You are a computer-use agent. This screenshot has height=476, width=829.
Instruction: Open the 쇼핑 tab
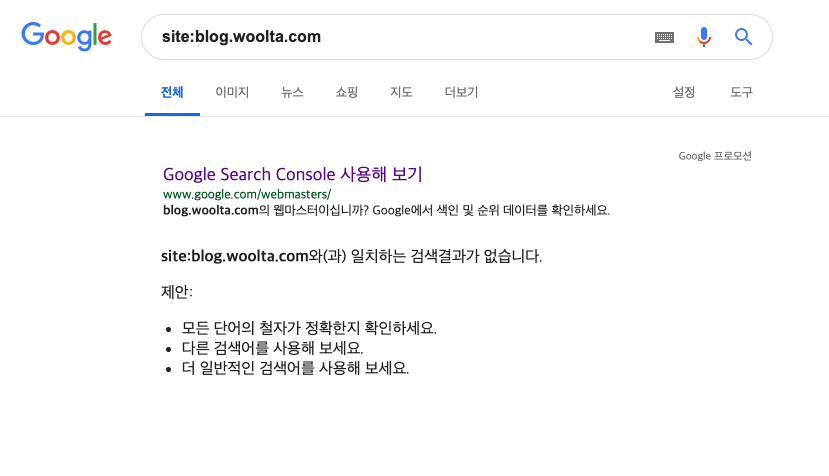347,92
